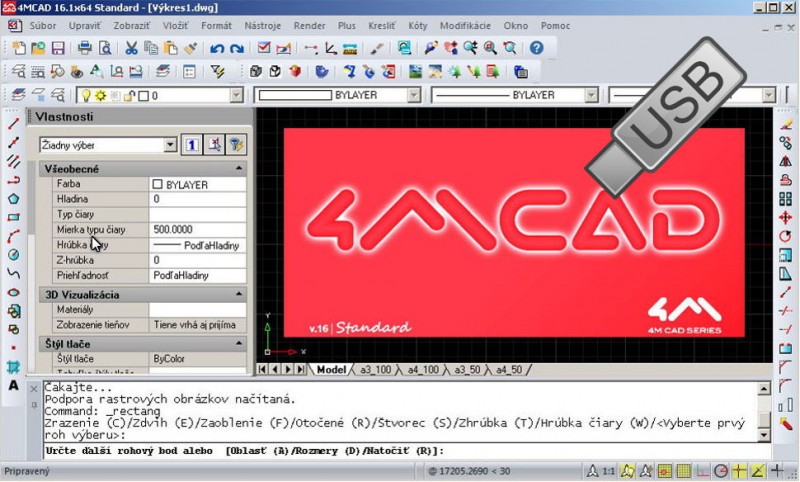This screenshot has width=800, height=482.
Task: Open Help with the blue question mark icon
Action: pos(536,48)
